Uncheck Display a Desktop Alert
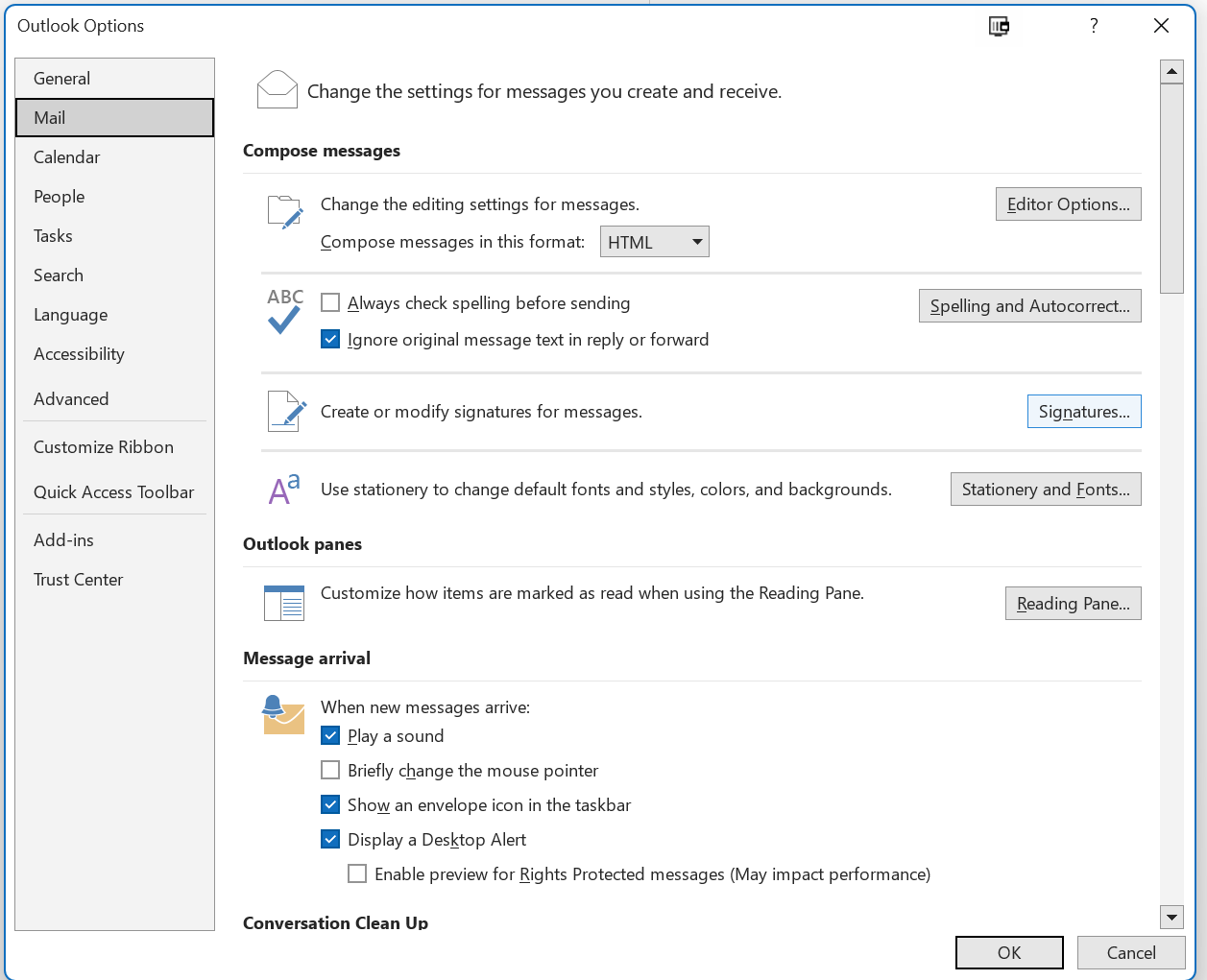The image size is (1207, 980). pos(330,840)
